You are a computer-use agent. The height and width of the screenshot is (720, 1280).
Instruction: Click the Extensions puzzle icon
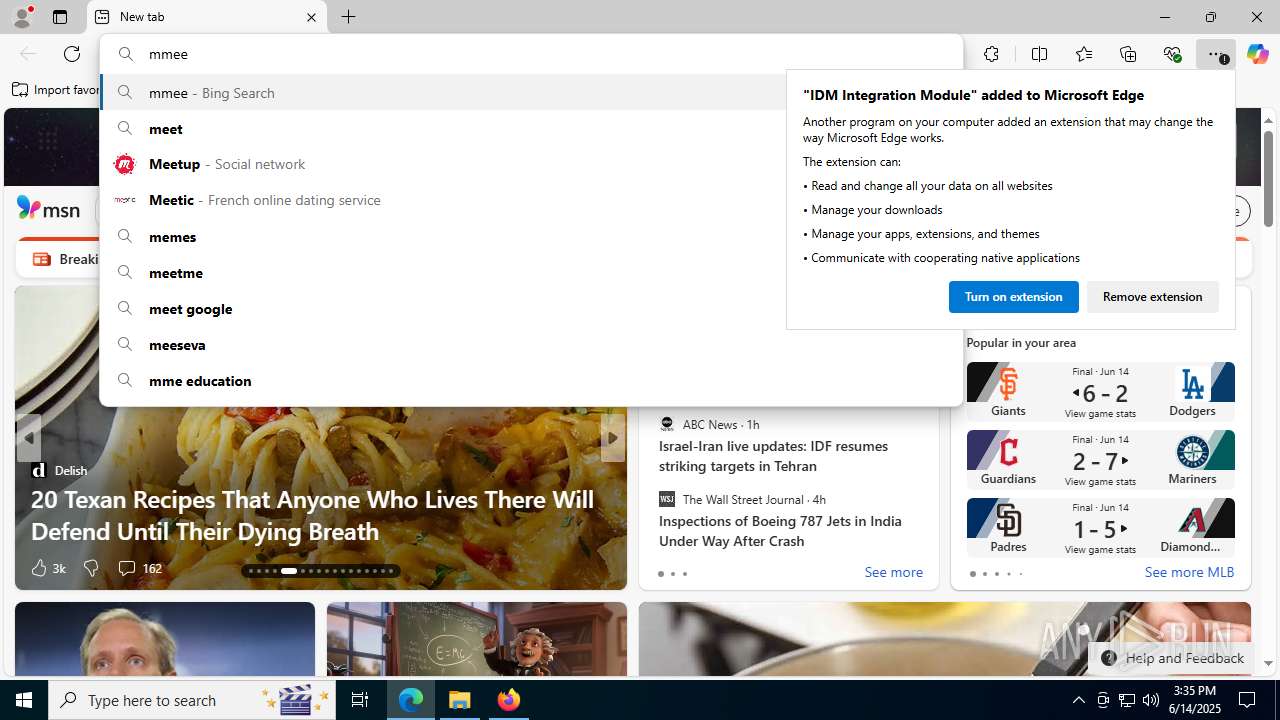[x=991, y=54]
